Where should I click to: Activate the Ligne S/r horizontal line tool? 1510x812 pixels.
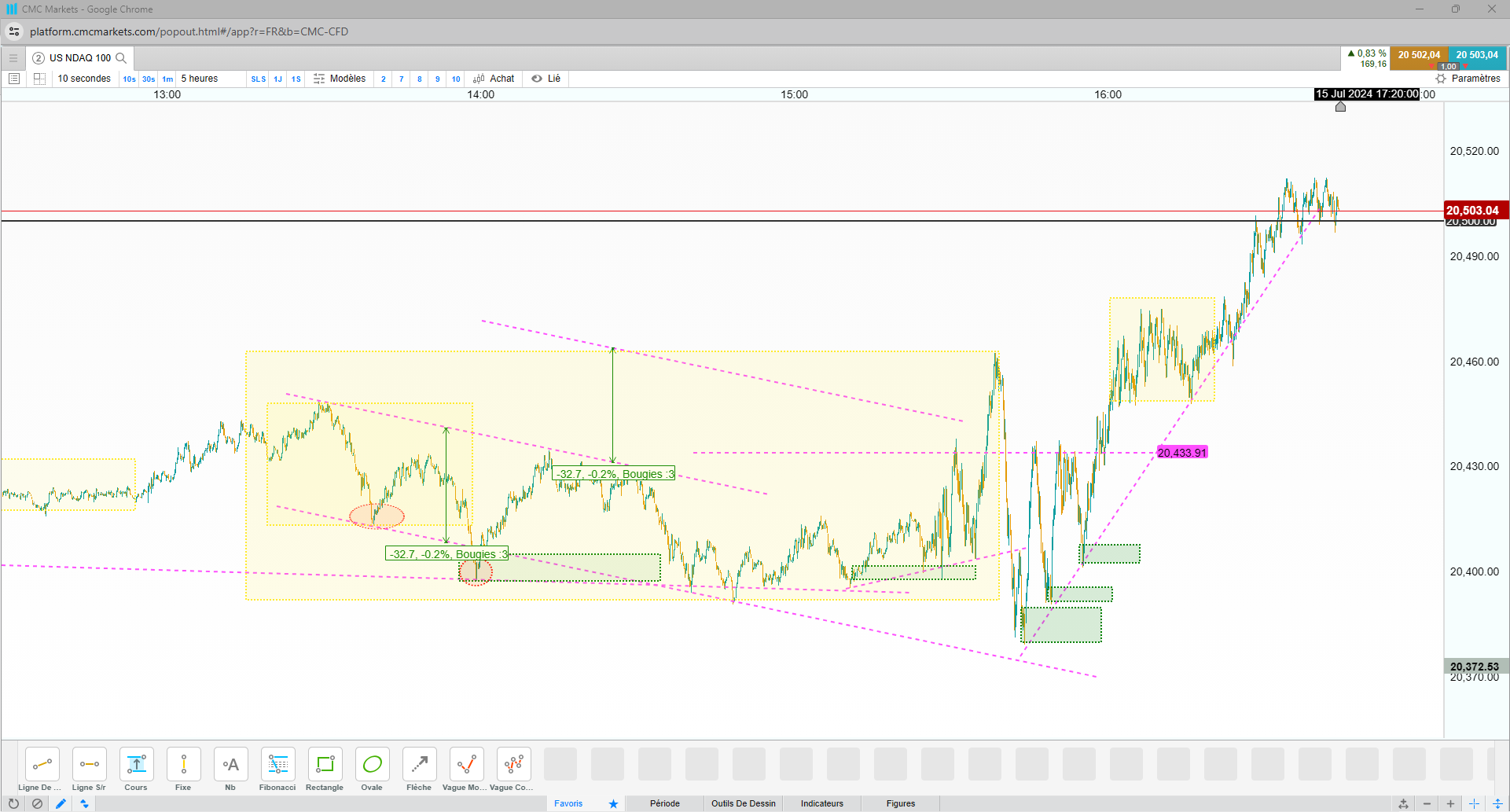pos(89,770)
